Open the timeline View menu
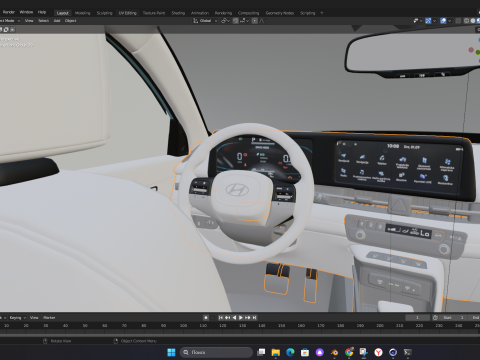 tap(34, 318)
